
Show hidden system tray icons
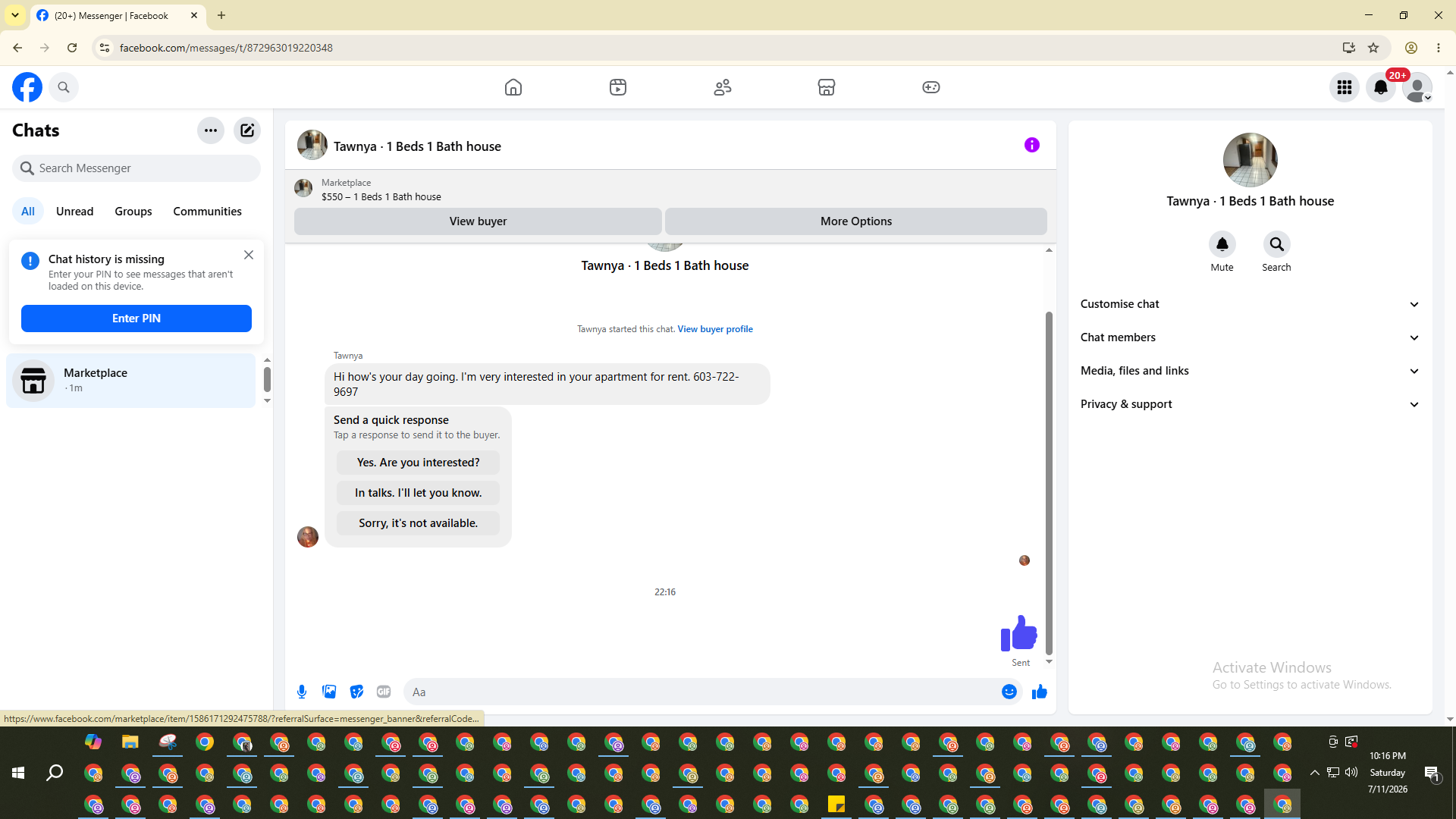[x=1315, y=773]
